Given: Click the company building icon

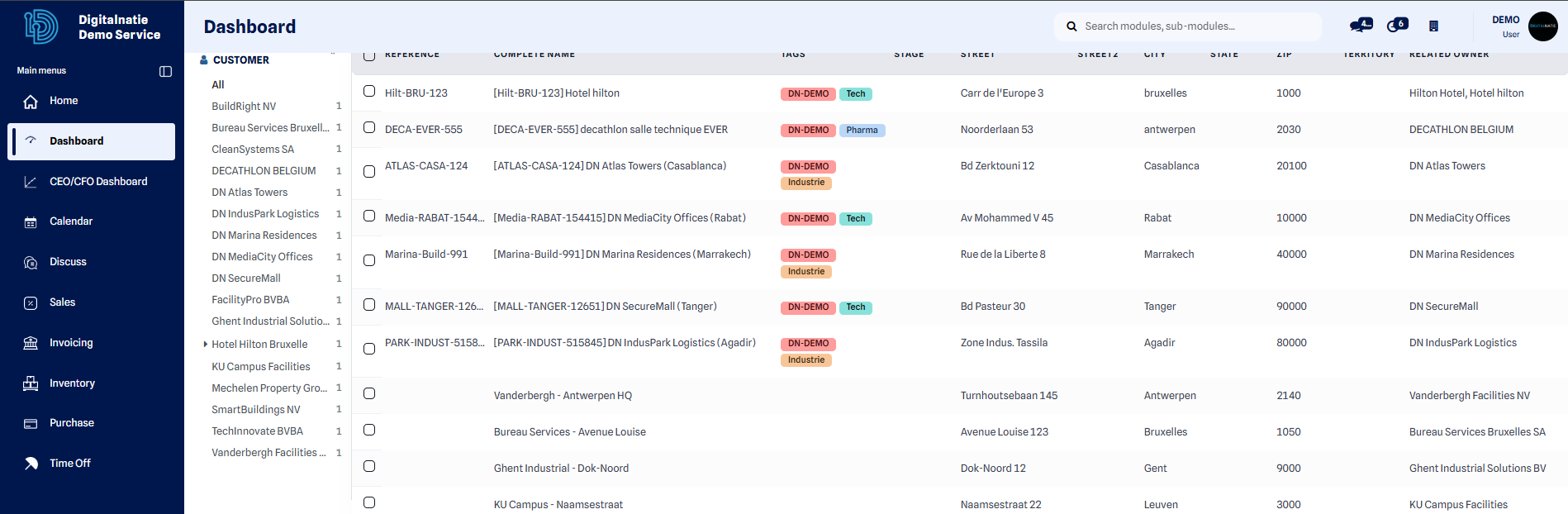Looking at the screenshot, I should click(1433, 26).
